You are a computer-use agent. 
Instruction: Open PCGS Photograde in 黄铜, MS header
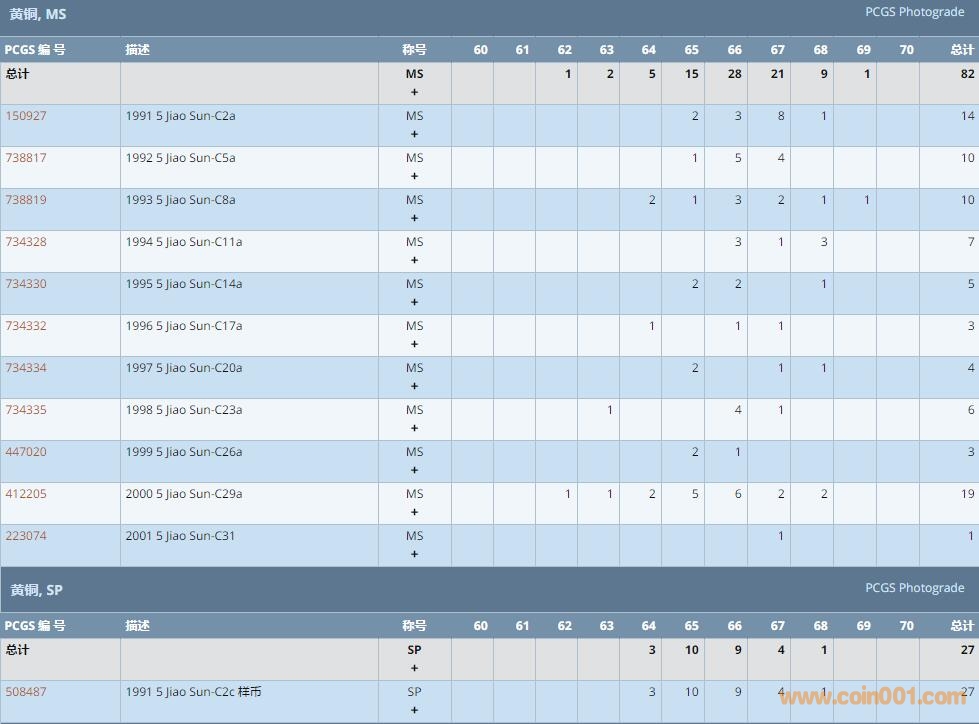(914, 12)
